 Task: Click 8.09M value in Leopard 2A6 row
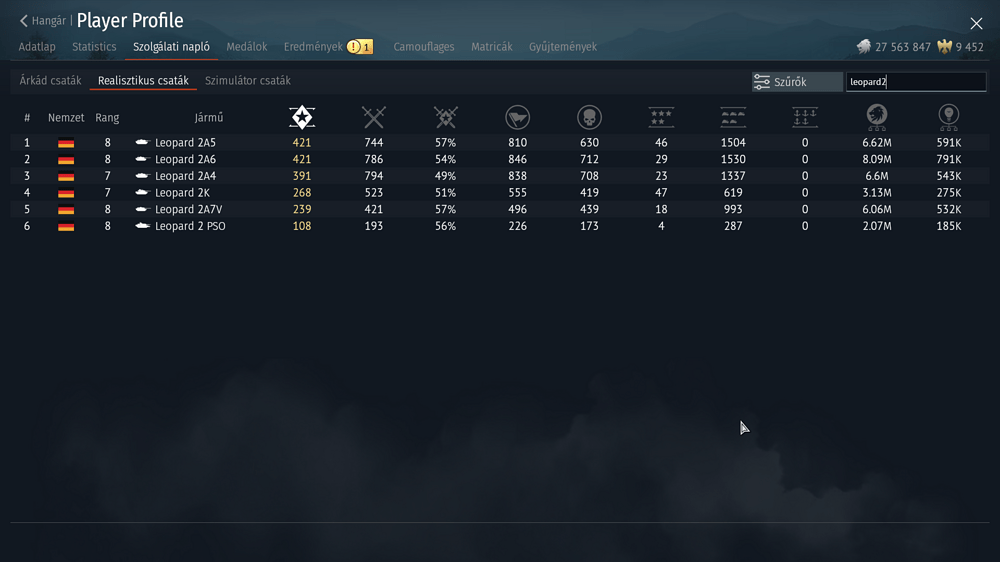pos(877,159)
